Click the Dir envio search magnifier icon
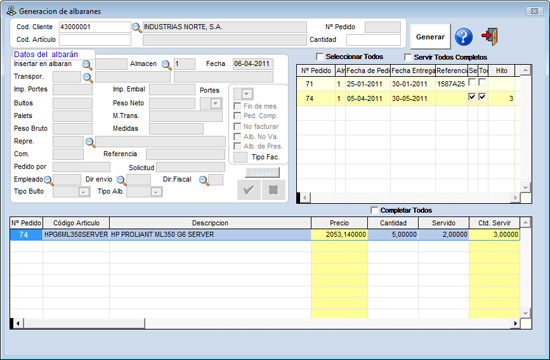This screenshot has width=550, height=360. pyautogui.click(x=121, y=180)
